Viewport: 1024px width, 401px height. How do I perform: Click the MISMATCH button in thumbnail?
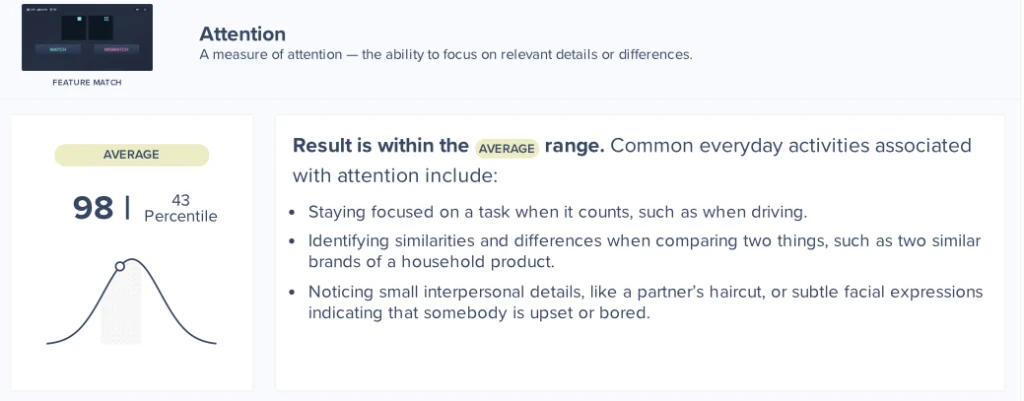(x=117, y=49)
